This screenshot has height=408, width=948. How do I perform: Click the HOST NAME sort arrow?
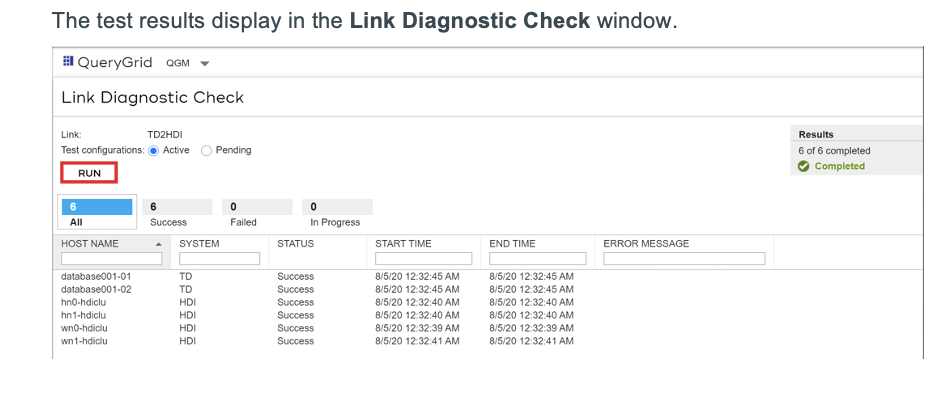click(x=158, y=244)
